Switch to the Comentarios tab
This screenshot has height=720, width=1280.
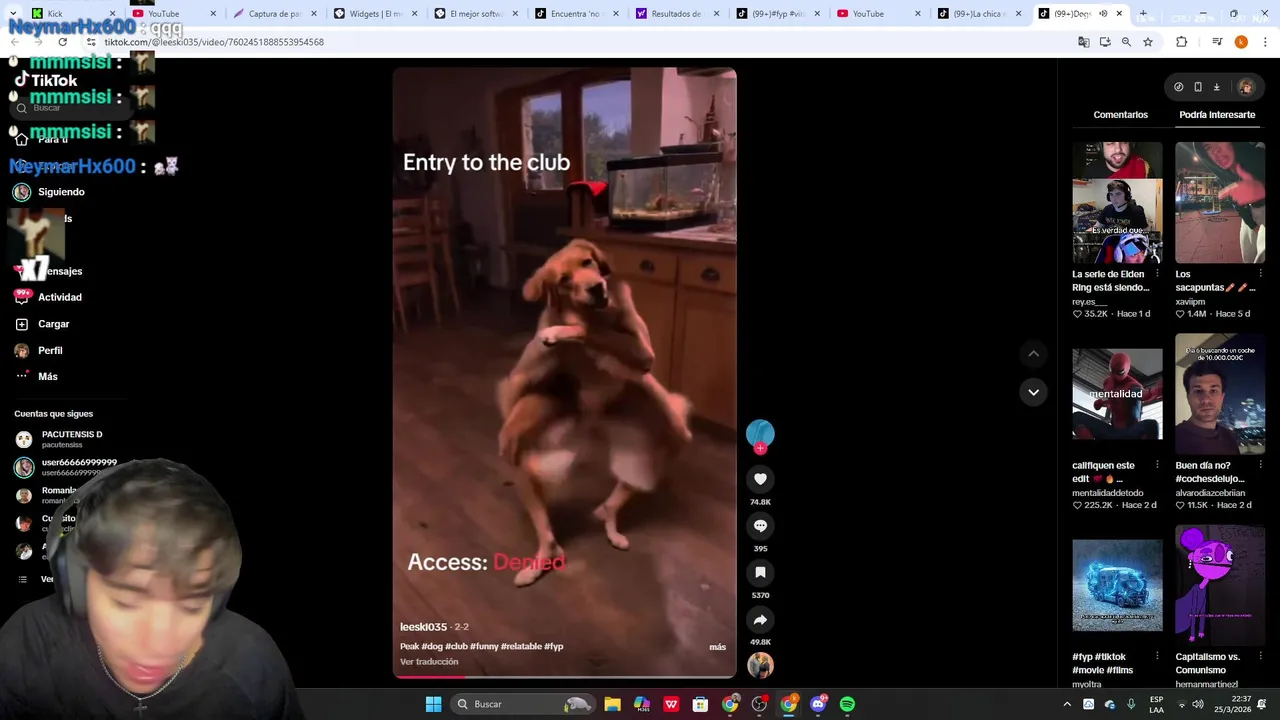click(x=1120, y=115)
